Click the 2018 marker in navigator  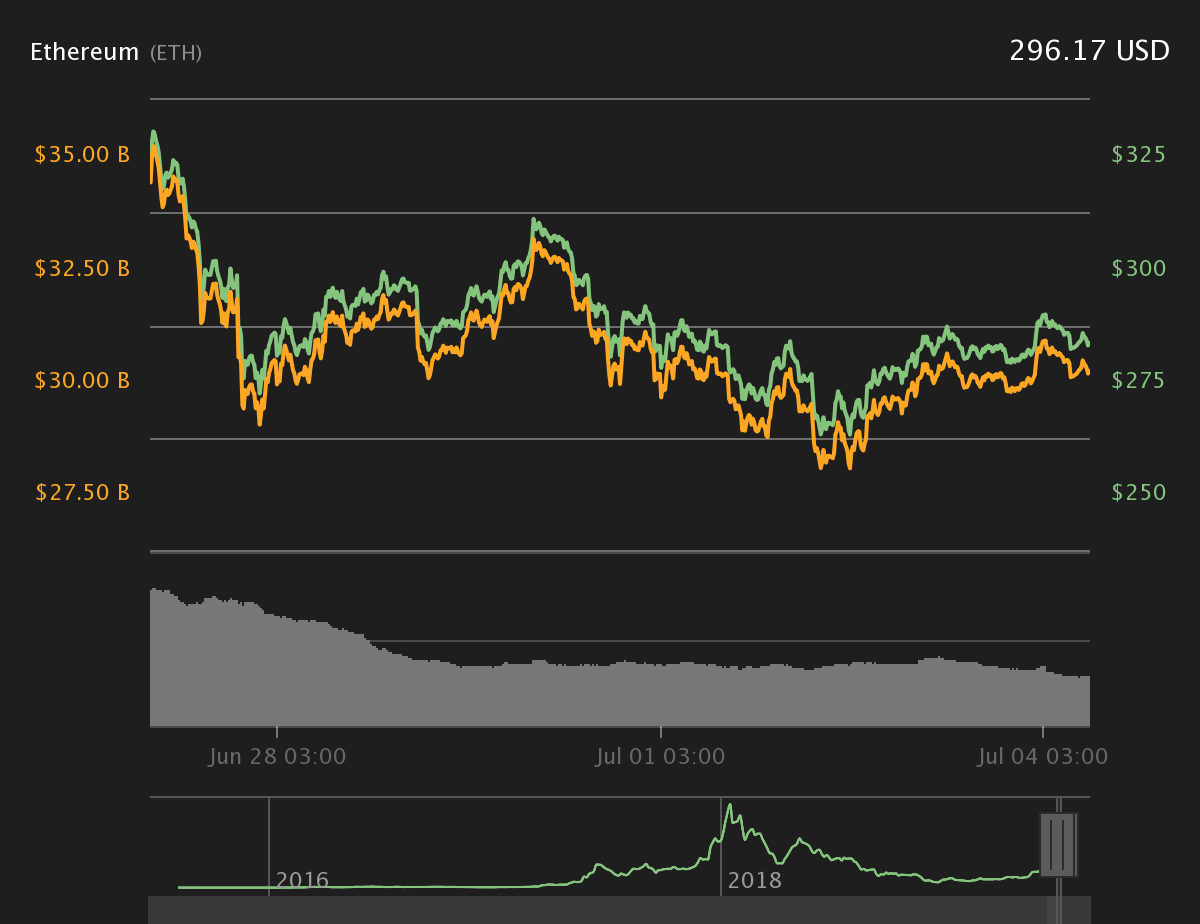754,881
